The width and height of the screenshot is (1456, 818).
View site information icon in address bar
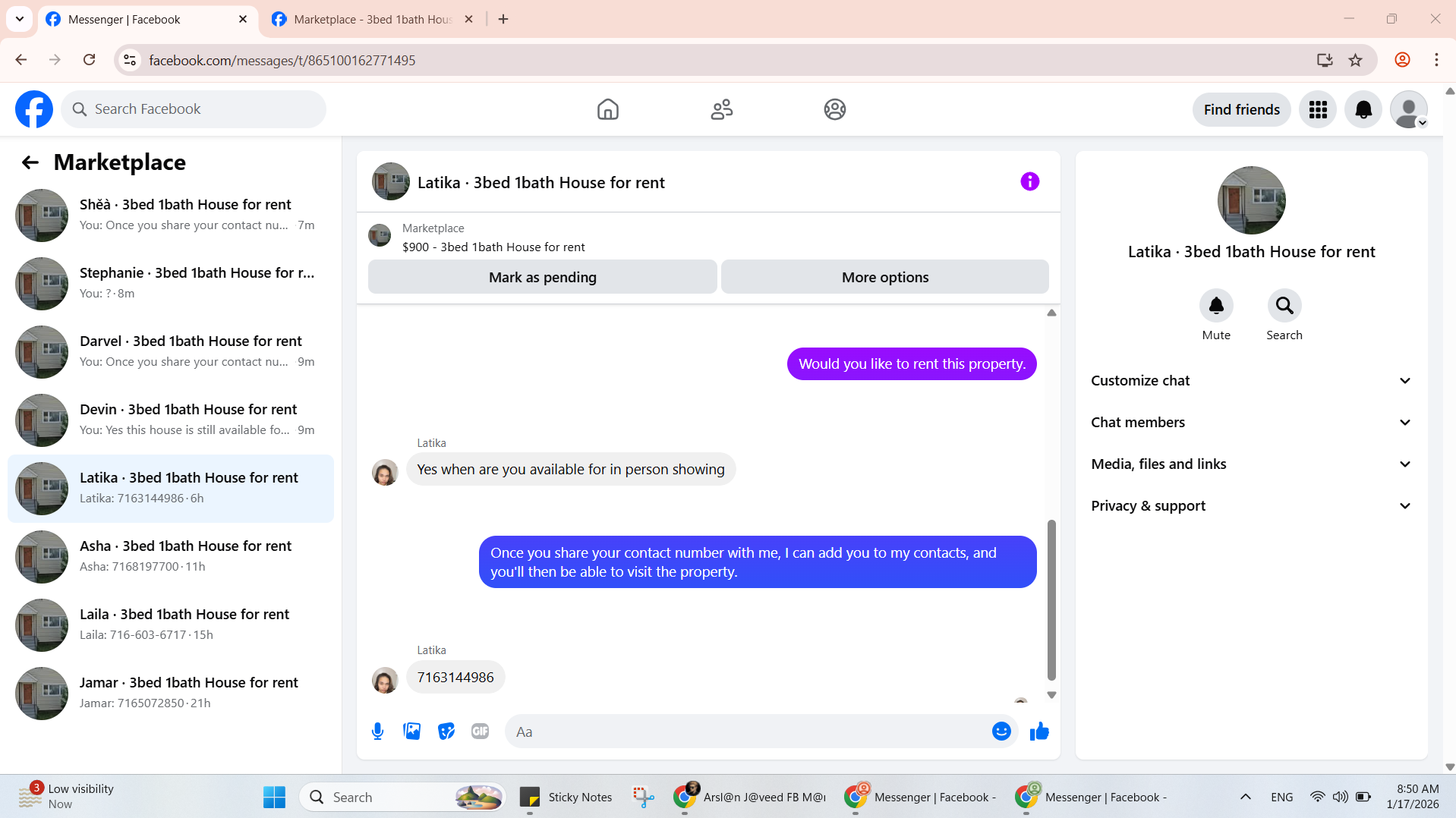tap(130, 60)
